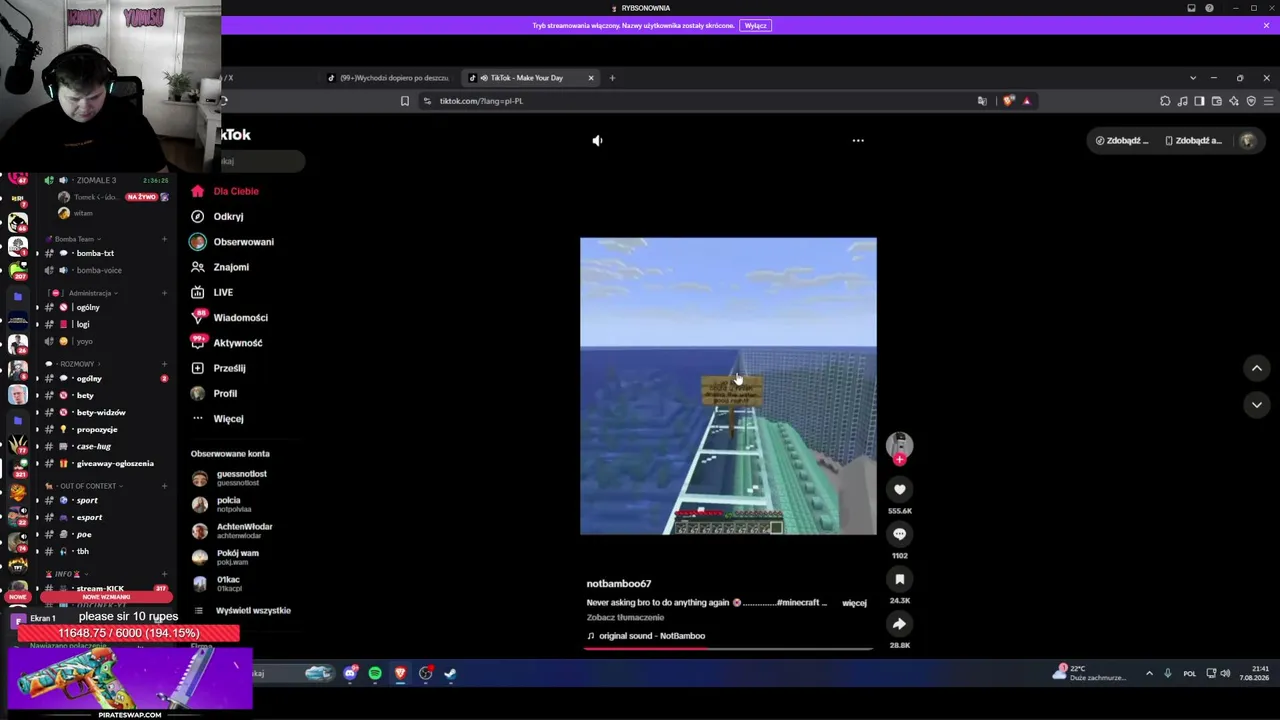Image resolution: width=1280 pixels, height=720 pixels.
Task: Open the case-hug Discord channel
Action: 94,447
